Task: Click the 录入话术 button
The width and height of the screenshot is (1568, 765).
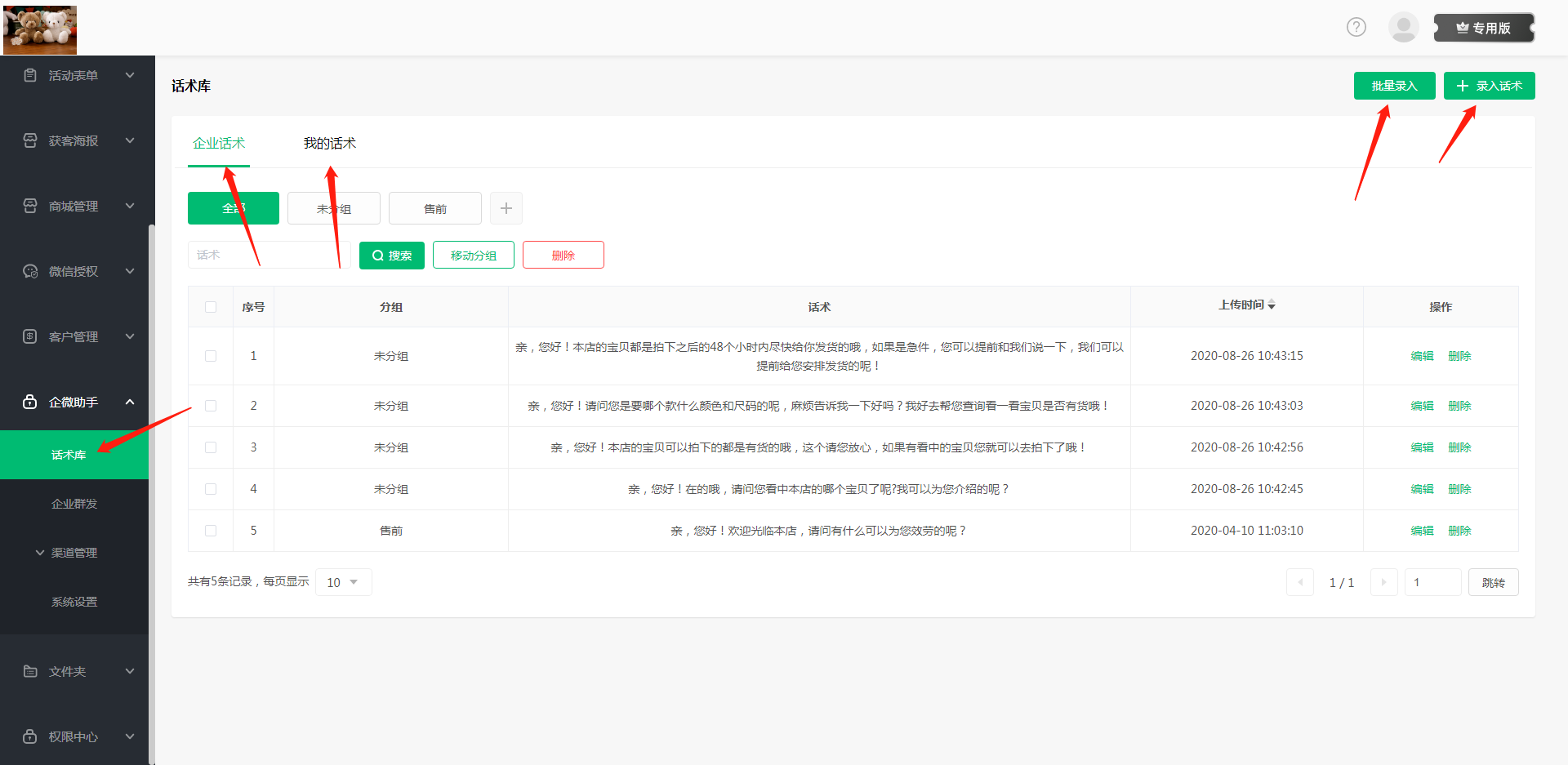Action: pos(1490,86)
